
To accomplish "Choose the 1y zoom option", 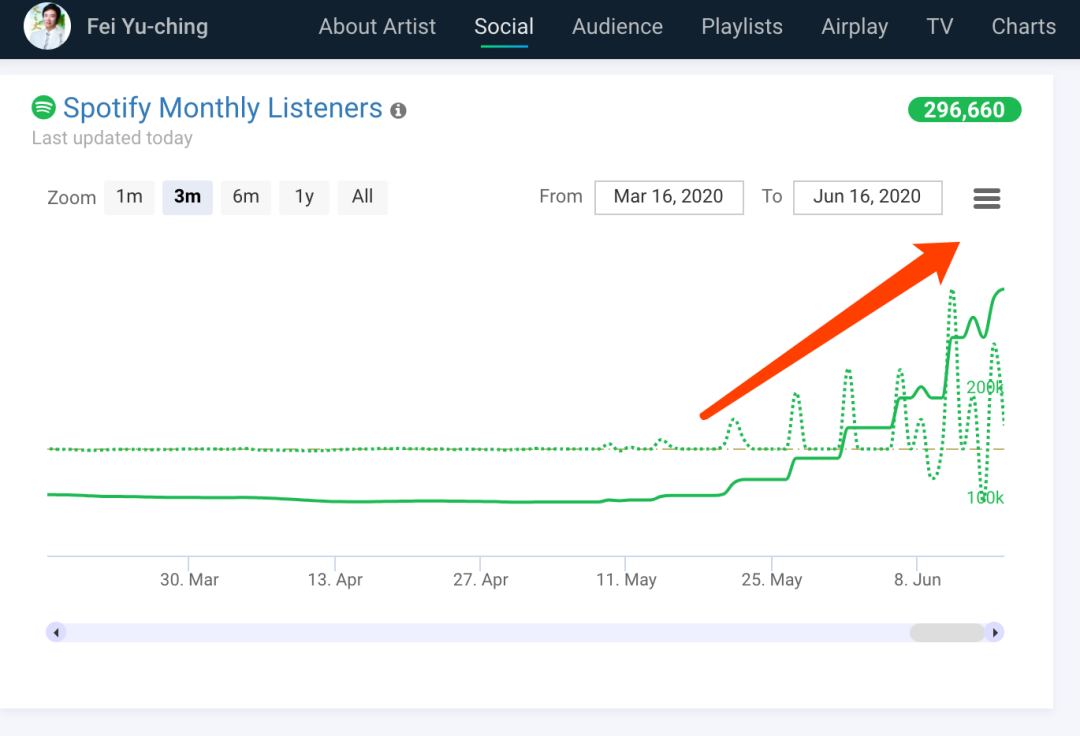I will [304, 197].
